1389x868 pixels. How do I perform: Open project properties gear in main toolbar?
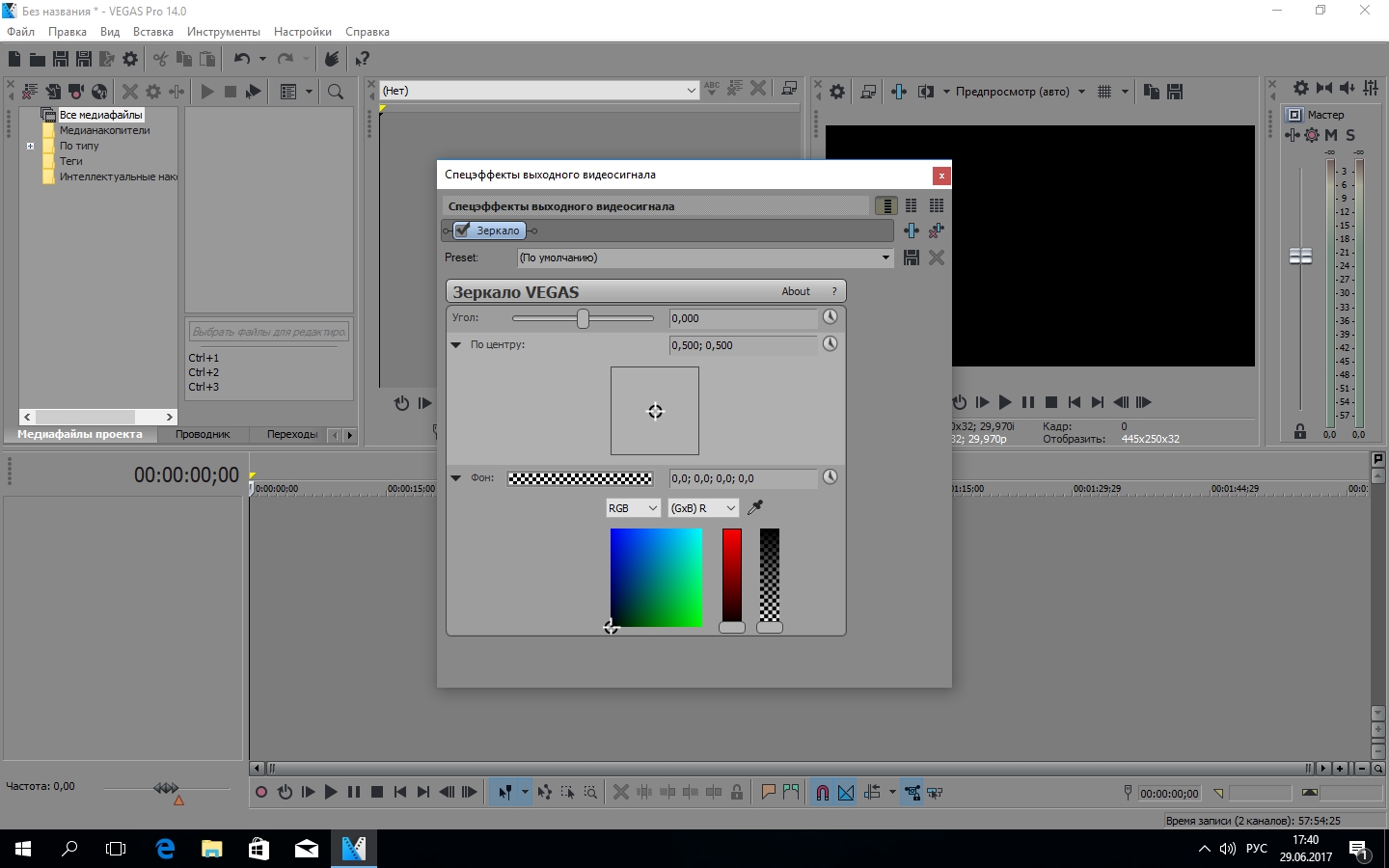pyautogui.click(x=130, y=59)
